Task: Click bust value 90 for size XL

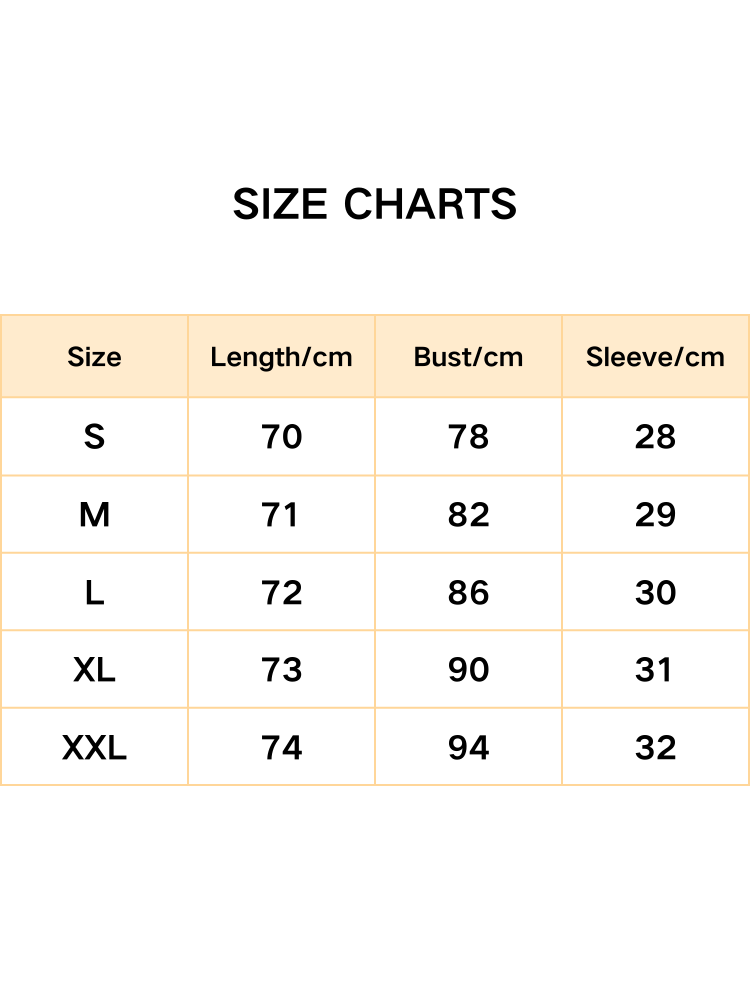Action: point(468,670)
